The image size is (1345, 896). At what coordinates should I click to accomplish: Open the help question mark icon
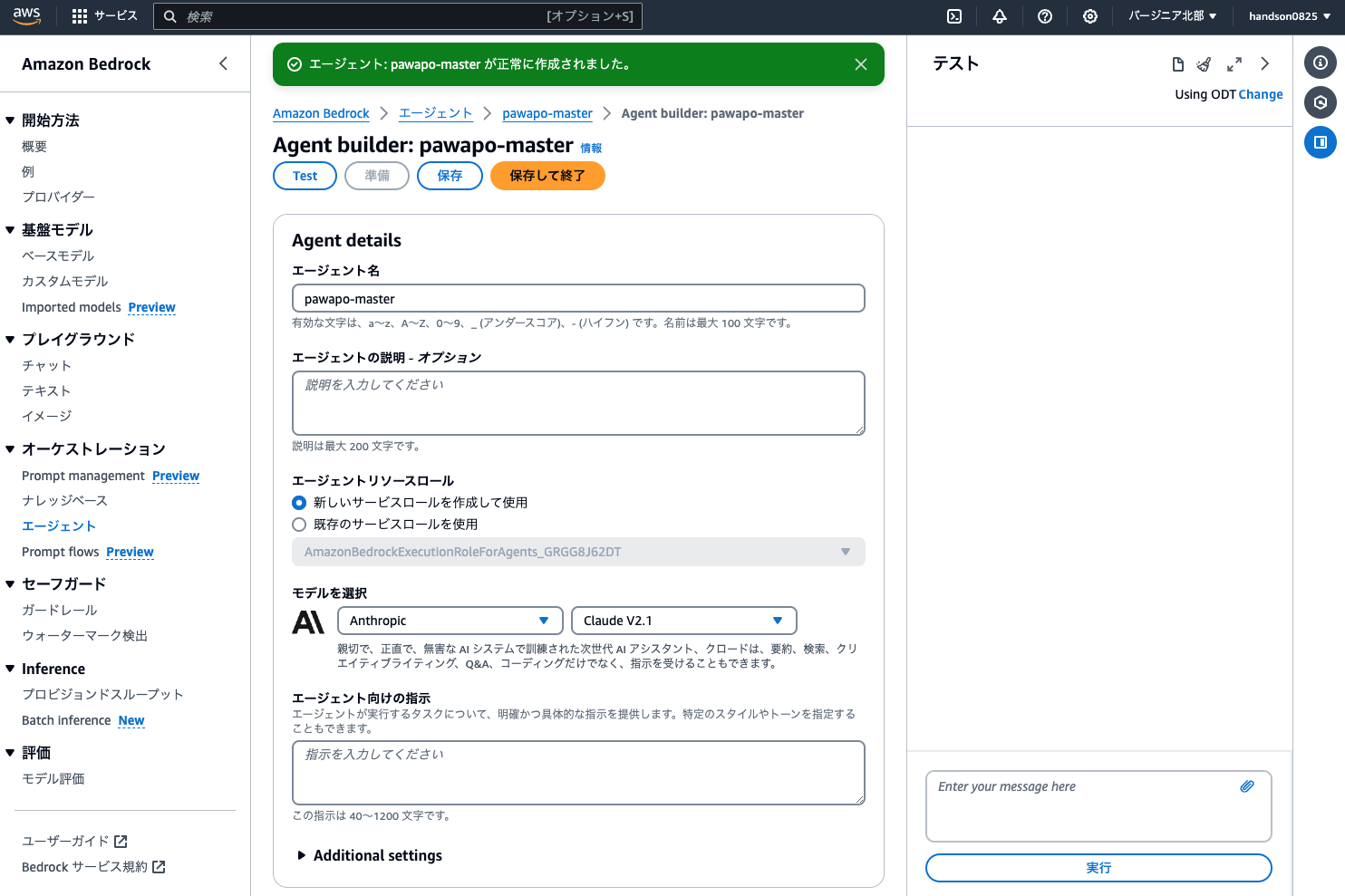(1045, 16)
